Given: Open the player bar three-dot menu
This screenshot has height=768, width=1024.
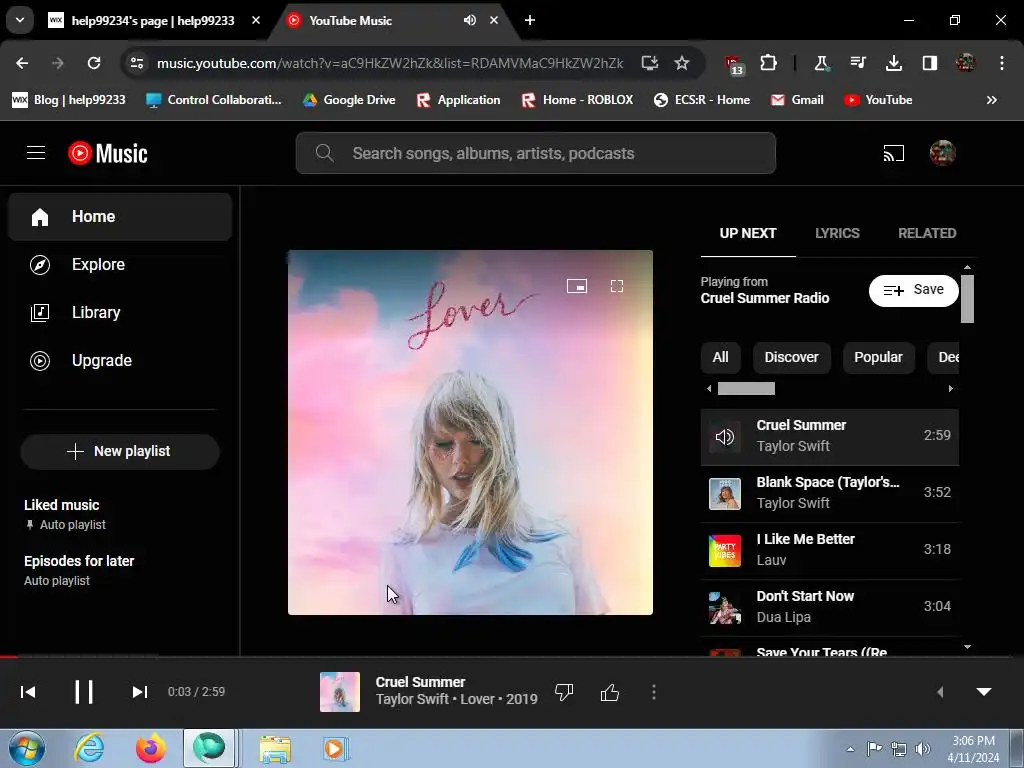Looking at the screenshot, I should [654, 692].
